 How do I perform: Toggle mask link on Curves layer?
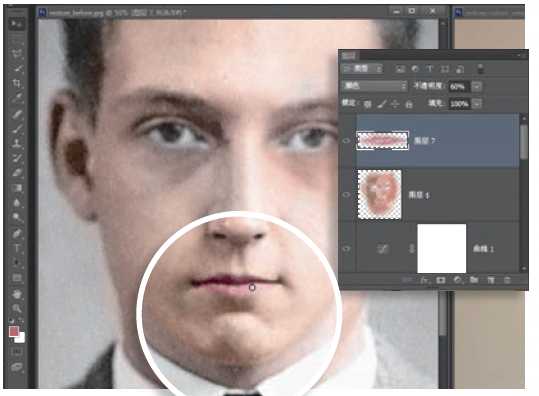click(412, 249)
